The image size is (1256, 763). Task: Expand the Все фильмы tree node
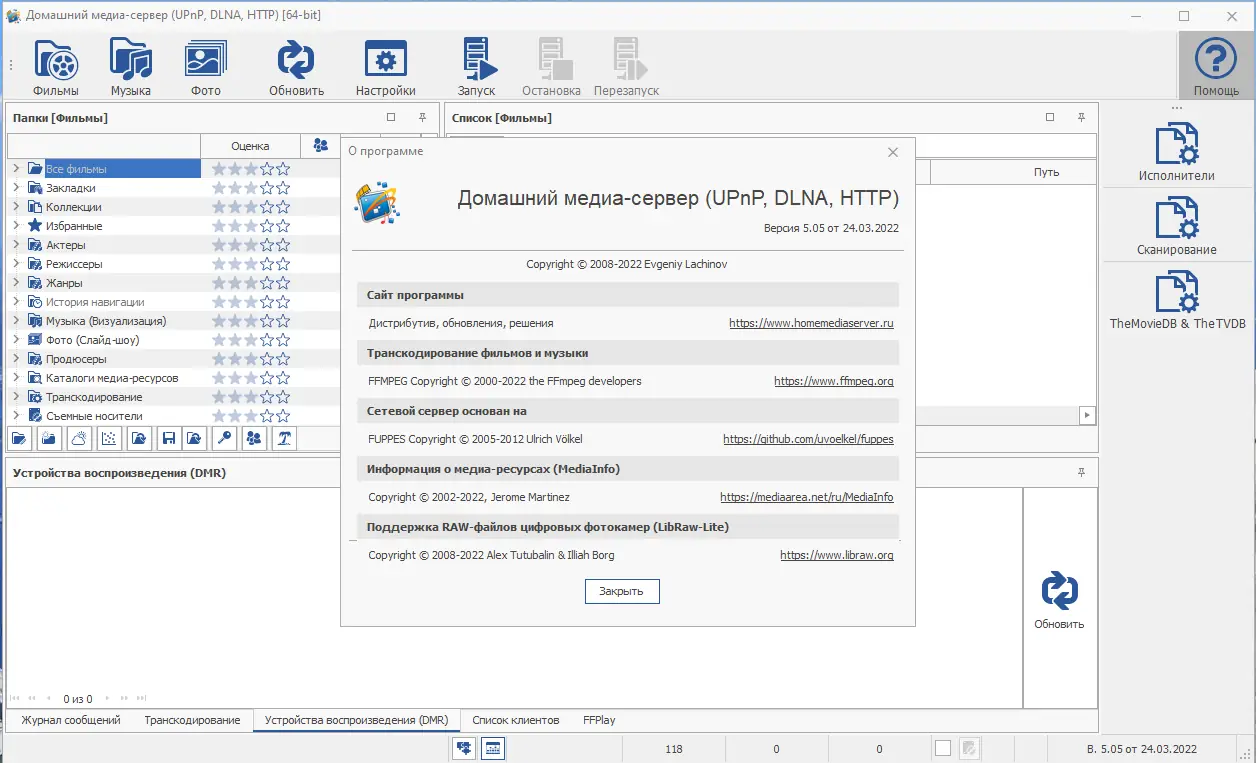(x=16, y=169)
